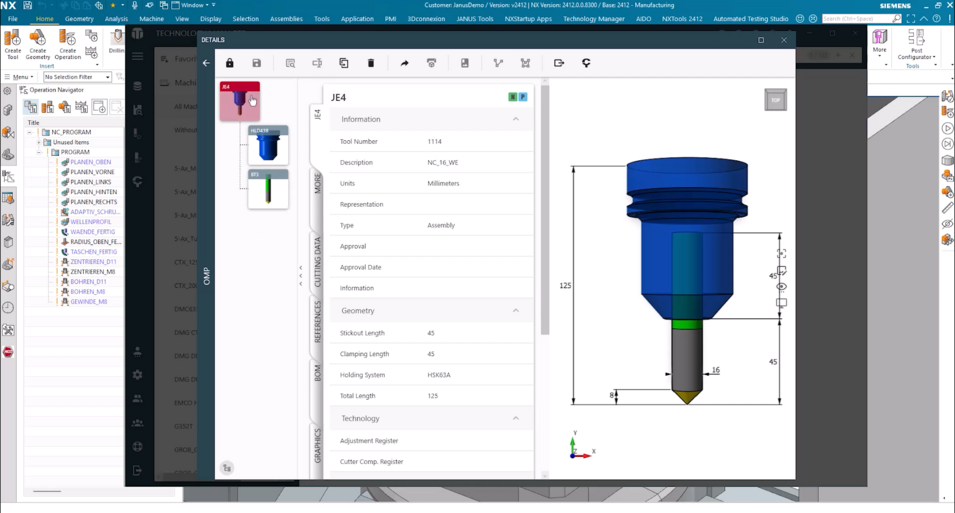Viewport: 955px width, 513px height.
Task: Collapse the PROGRAM tree node
Action: point(38,152)
